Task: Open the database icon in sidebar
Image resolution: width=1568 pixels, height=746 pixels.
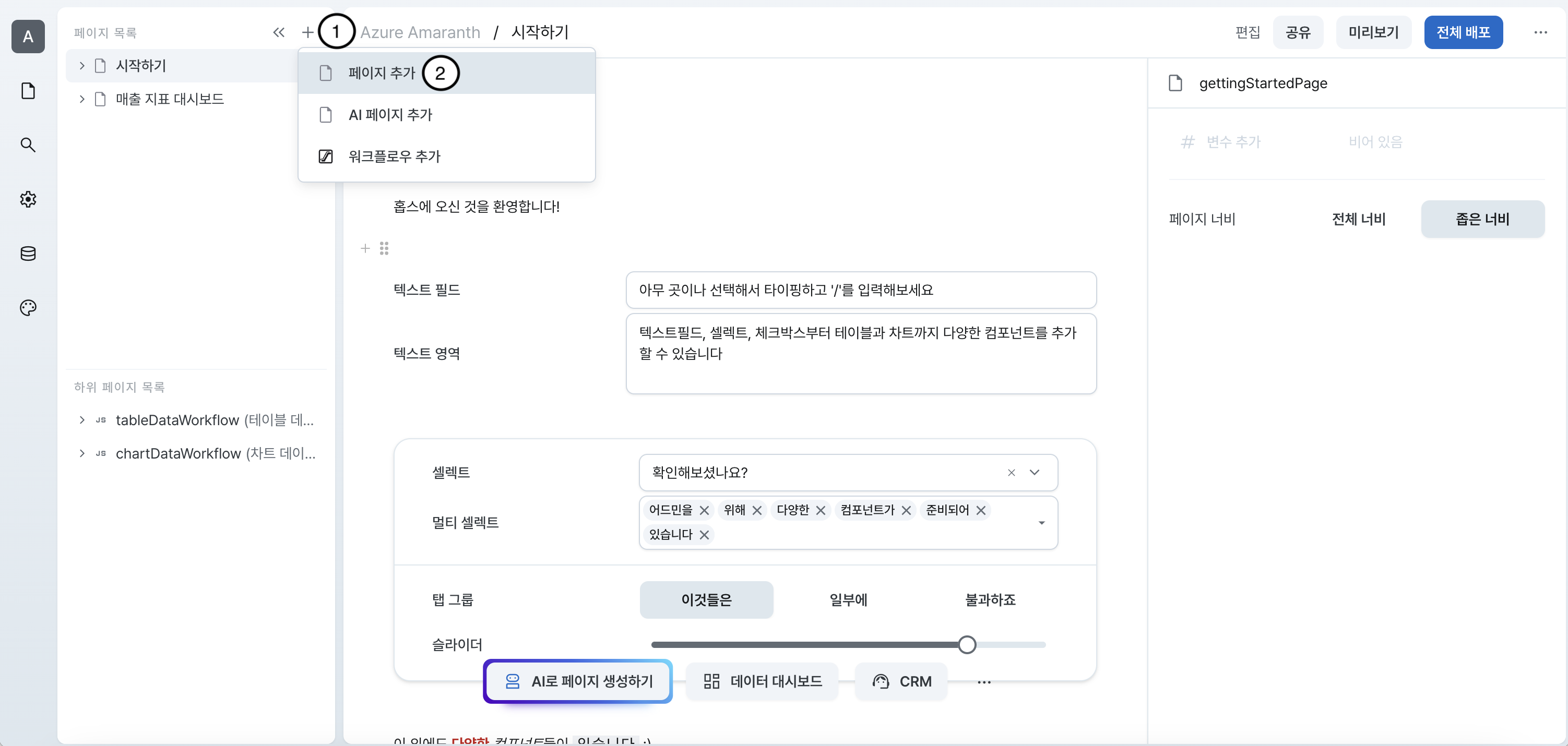Action: [x=28, y=253]
